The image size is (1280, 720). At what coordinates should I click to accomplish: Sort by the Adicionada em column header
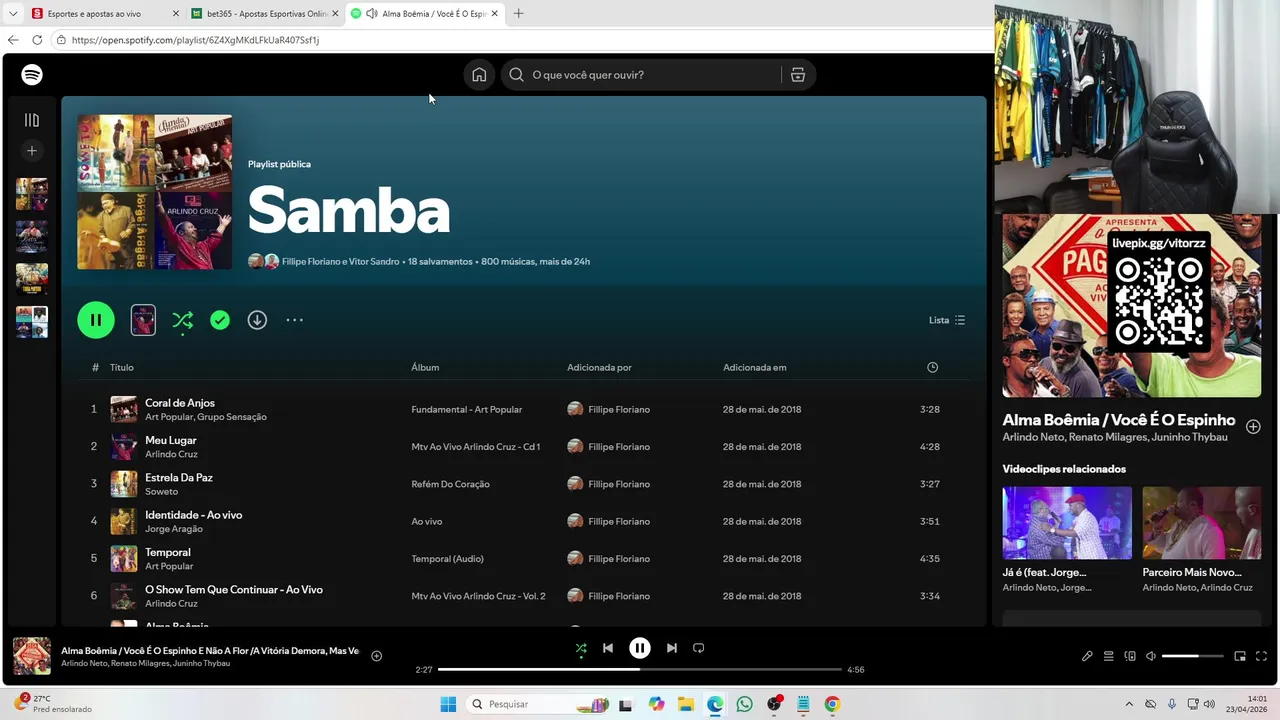[x=755, y=367]
